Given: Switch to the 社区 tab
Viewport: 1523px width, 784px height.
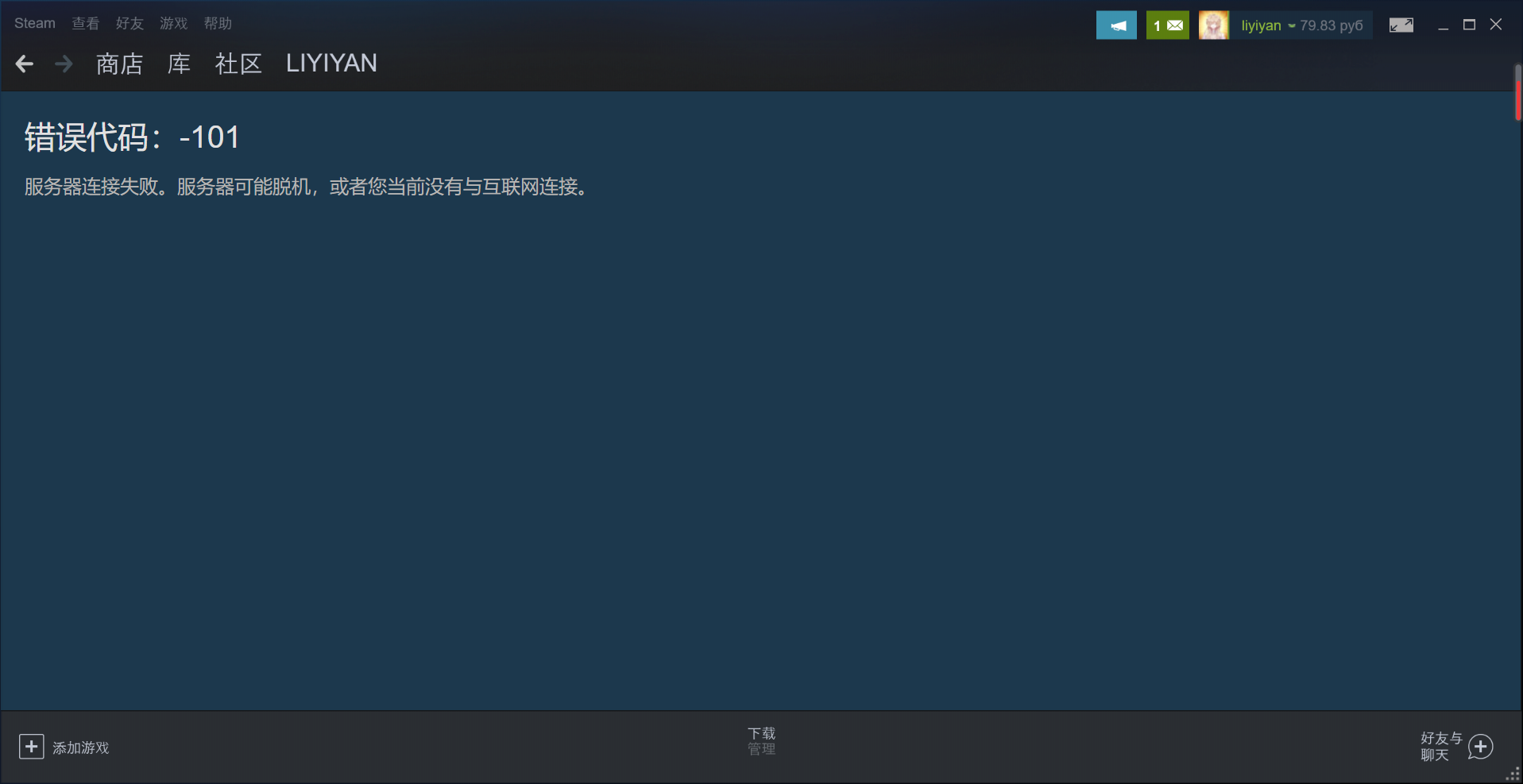Looking at the screenshot, I should pyautogui.click(x=238, y=64).
